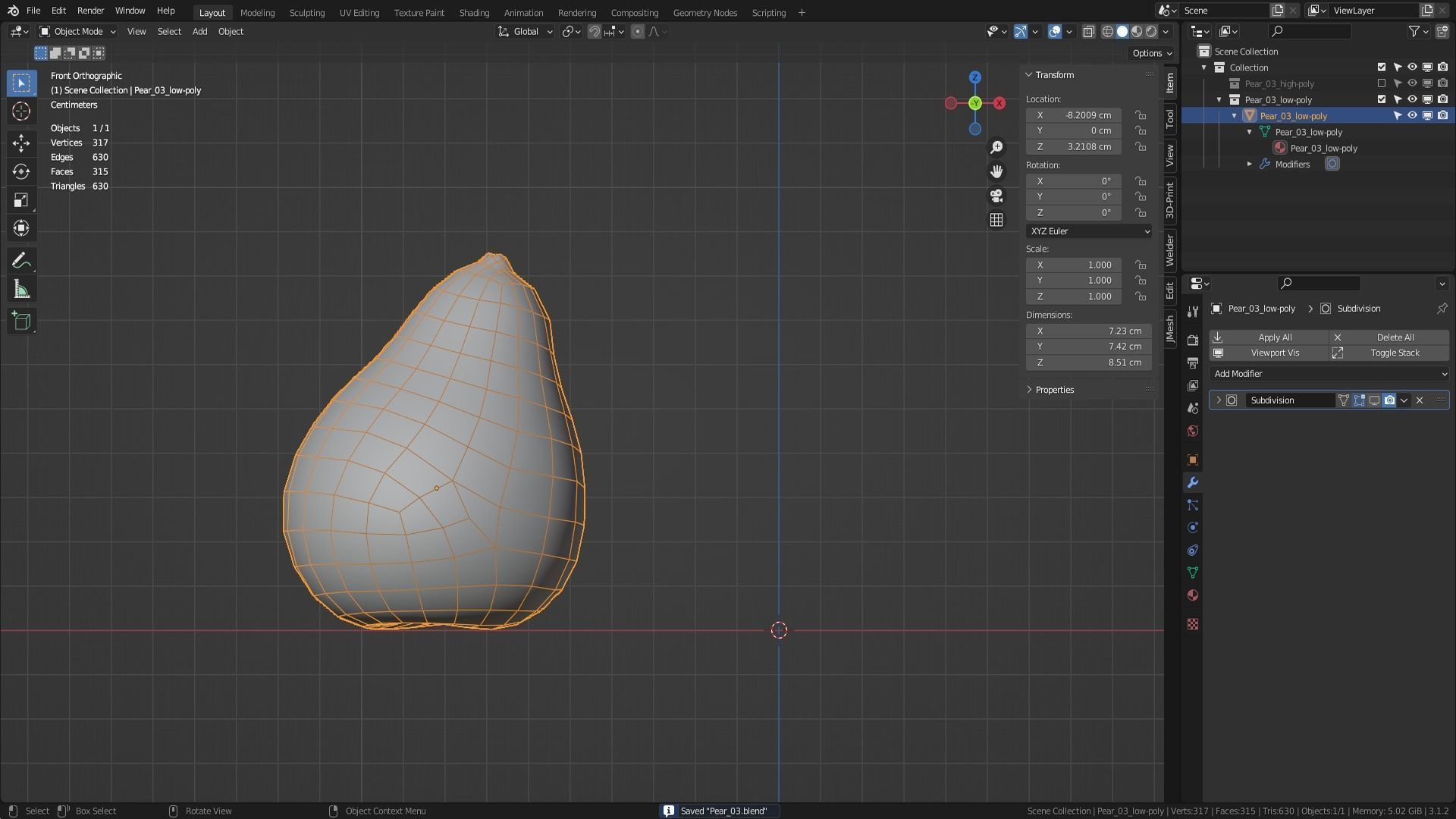This screenshot has width=1456, height=819.
Task: Click the pan view hand icon
Action: point(996,171)
